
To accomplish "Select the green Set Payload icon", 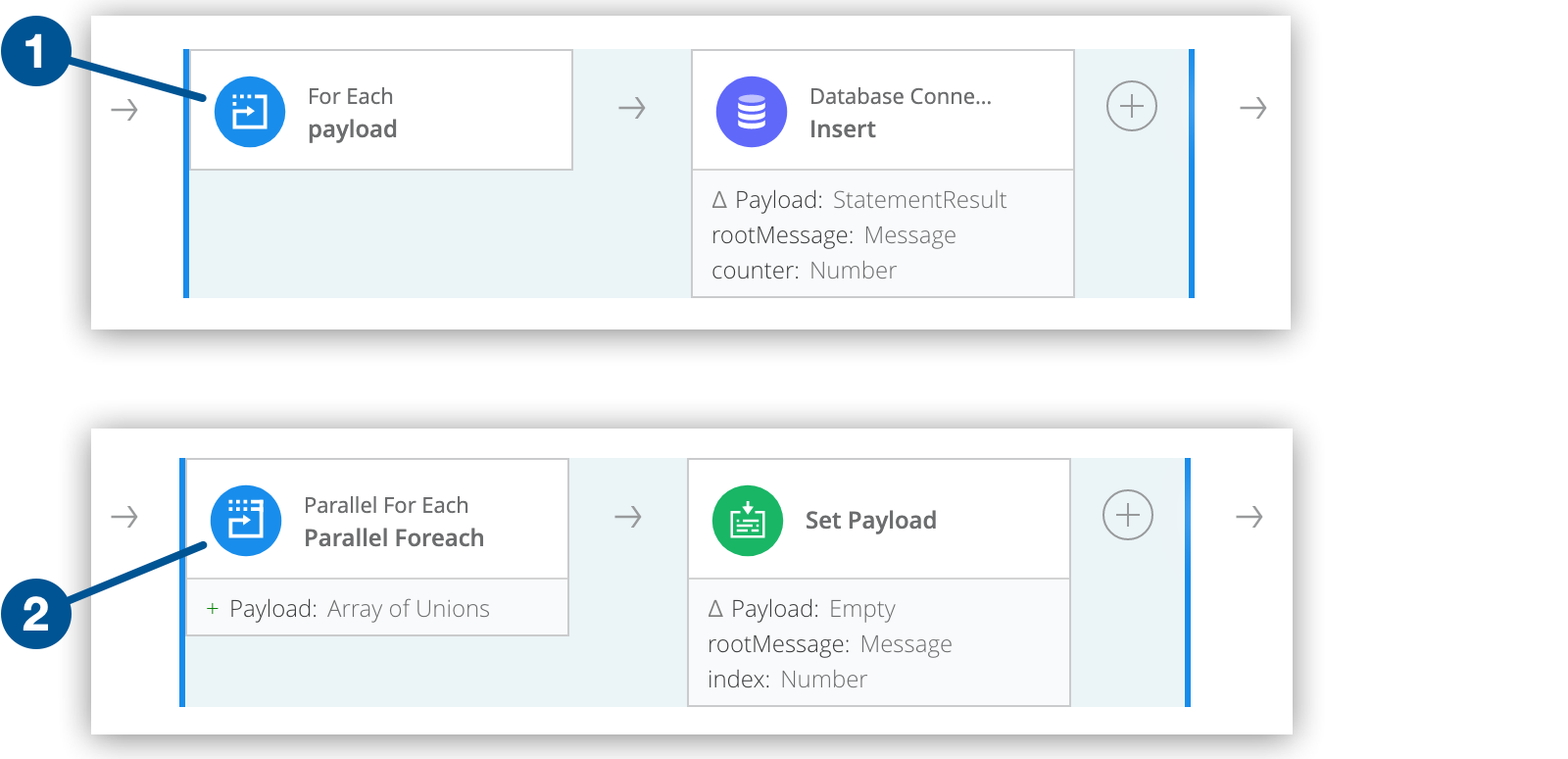I will [x=747, y=521].
